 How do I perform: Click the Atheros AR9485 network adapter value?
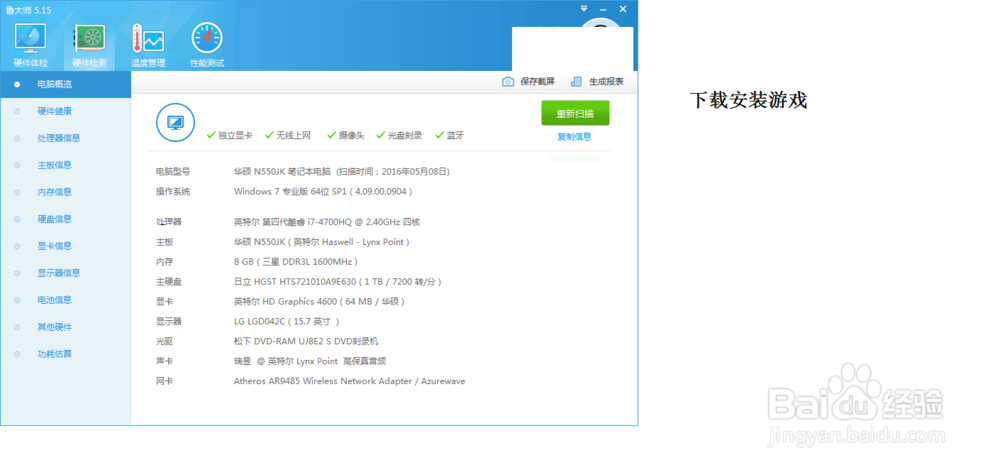tap(349, 381)
